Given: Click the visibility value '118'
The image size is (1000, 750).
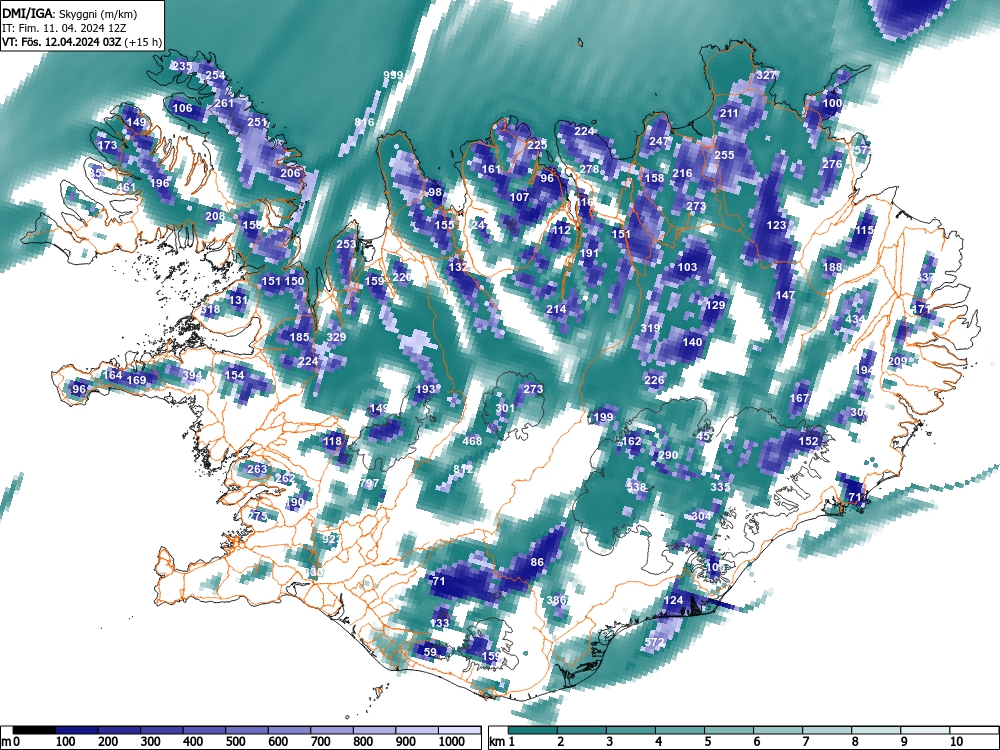Looking at the screenshot, I should [332, 441].
